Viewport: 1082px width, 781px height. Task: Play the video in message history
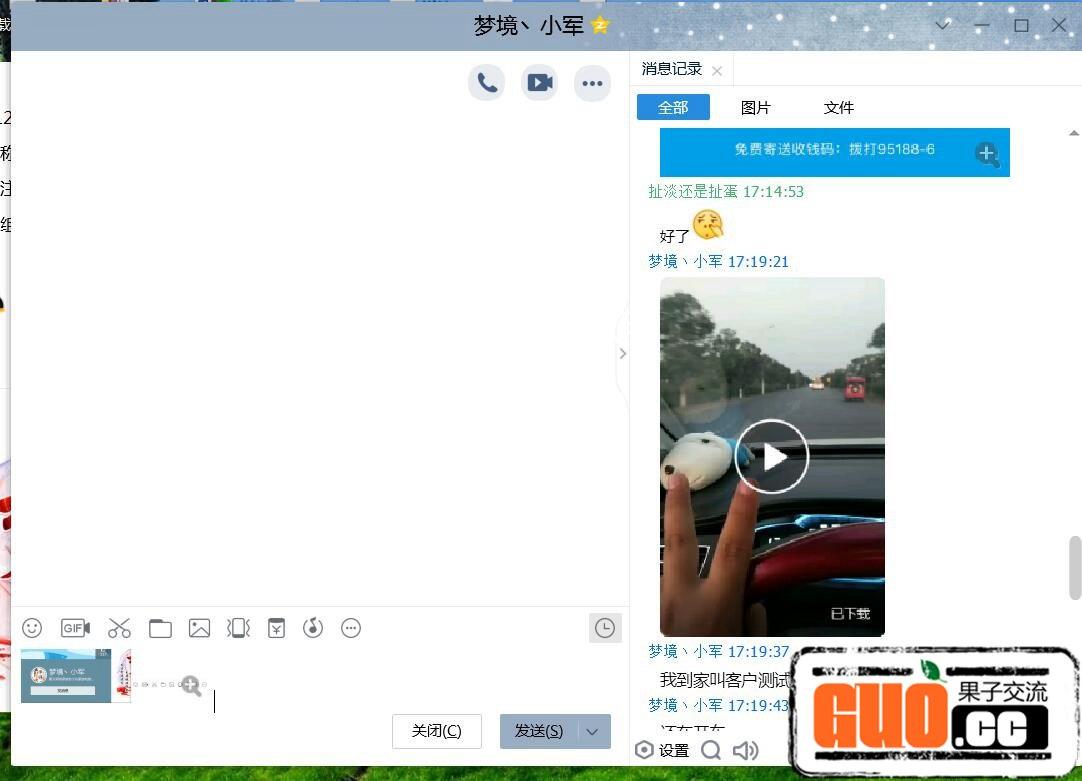772,457
